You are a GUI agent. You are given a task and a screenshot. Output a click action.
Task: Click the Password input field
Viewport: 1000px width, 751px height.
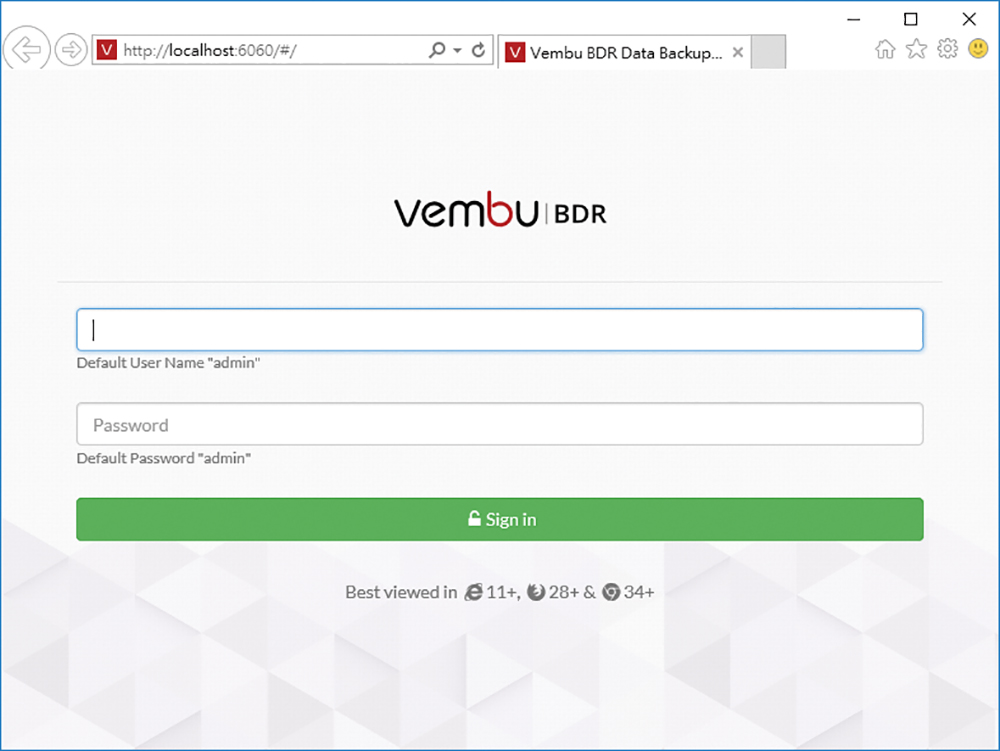coord(500,424)
